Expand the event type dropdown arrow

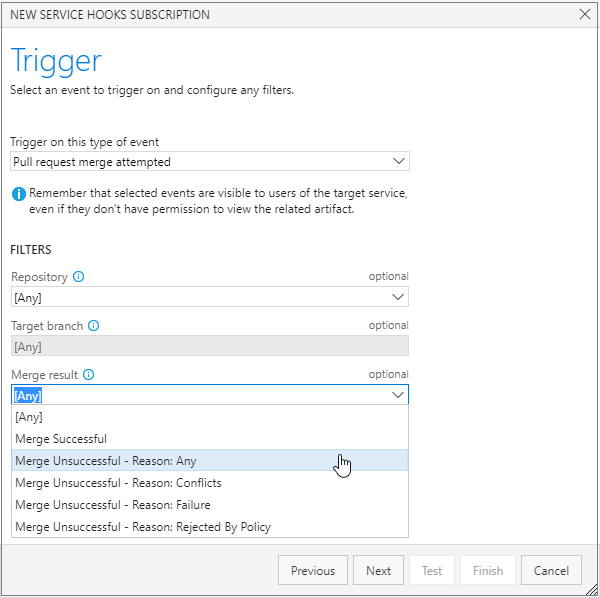point(398,161)
